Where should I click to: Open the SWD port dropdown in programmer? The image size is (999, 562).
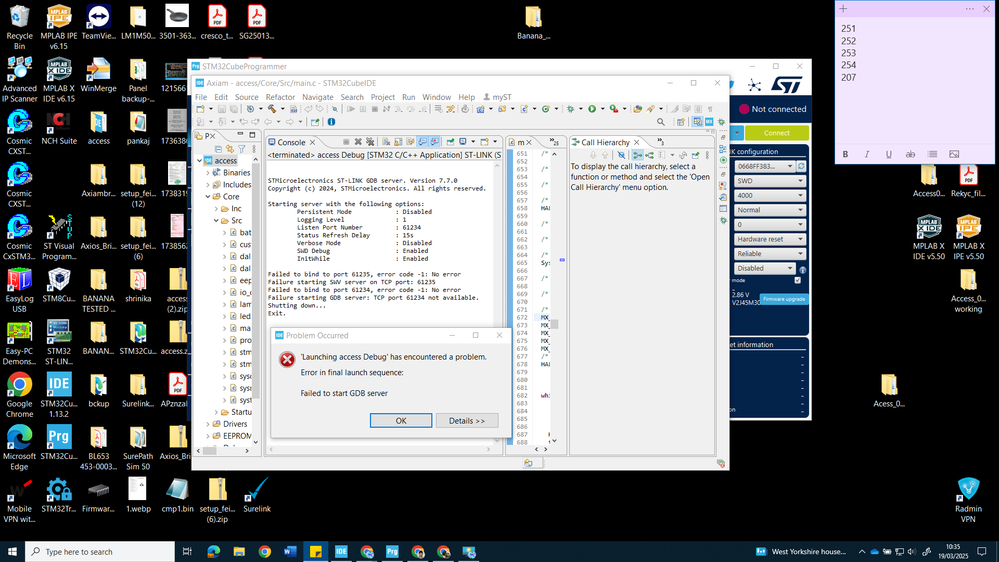[x=770, y=181]
